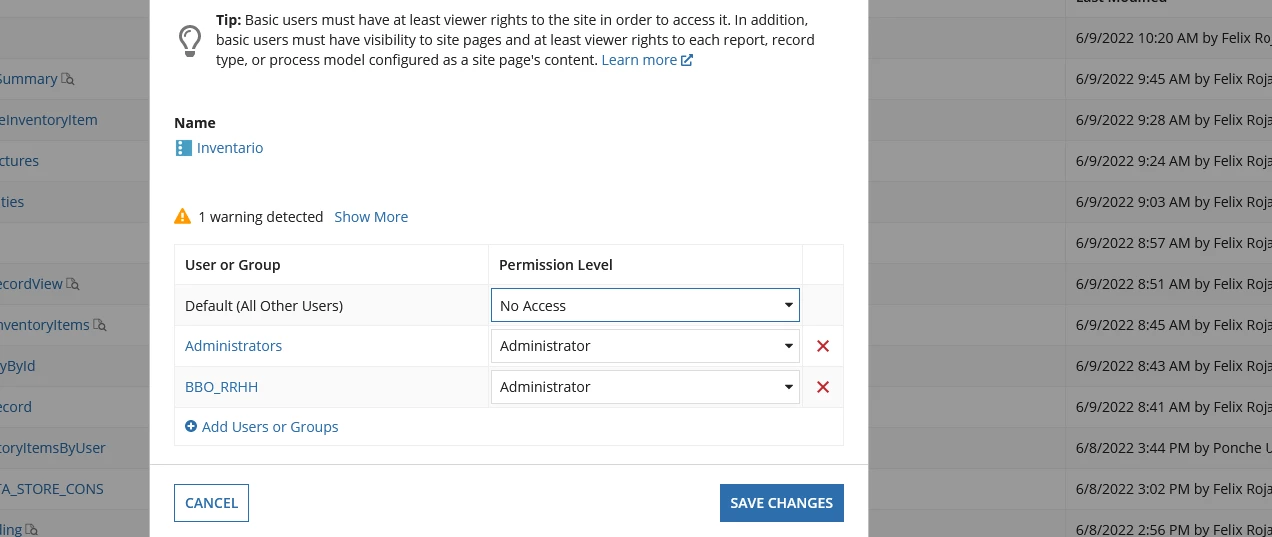Click the magnifier icon next to Summary
The height and width of the screenshot is (537, 1272).
pos(68,79)
